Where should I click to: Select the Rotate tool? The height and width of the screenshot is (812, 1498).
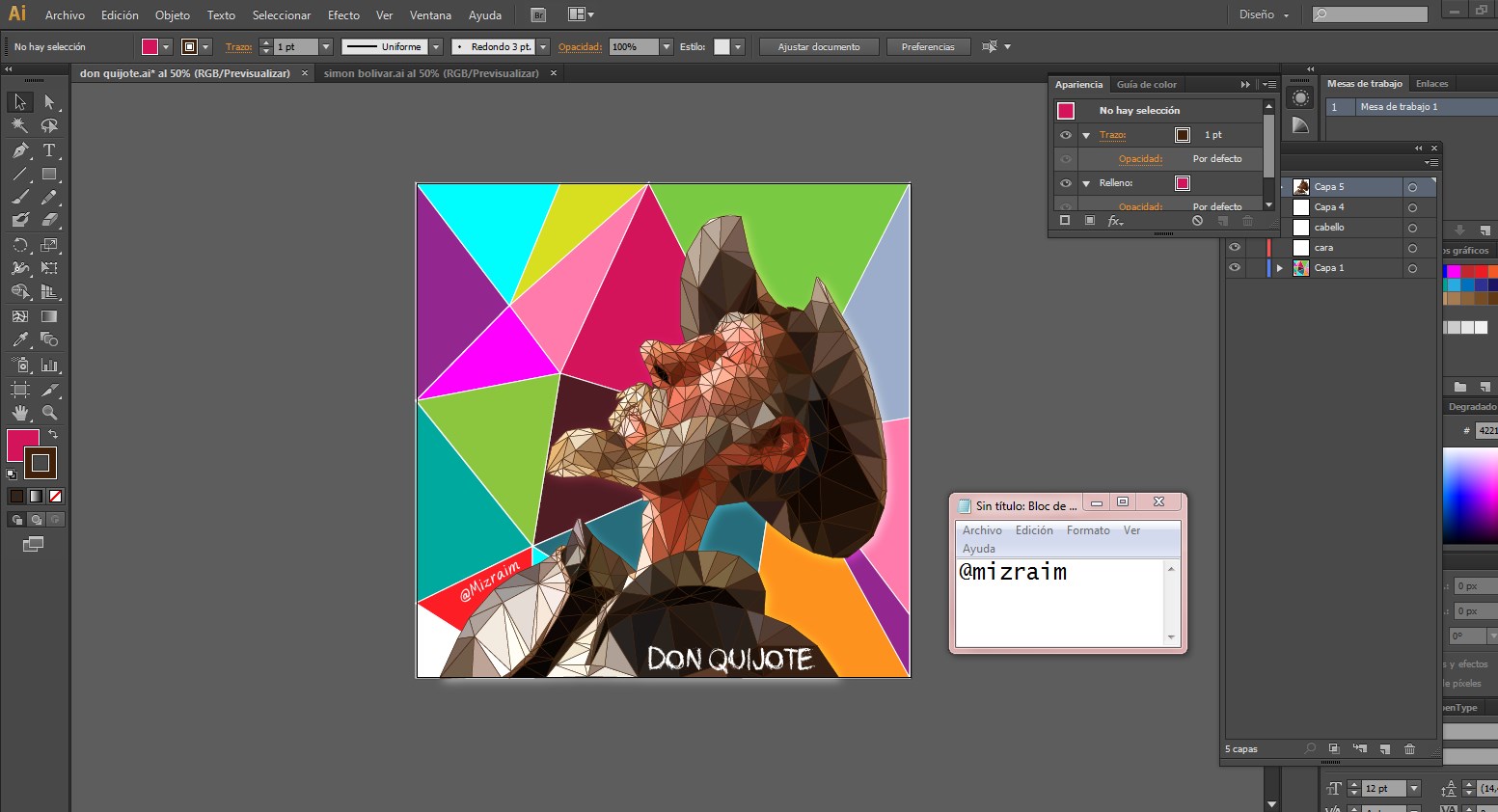(x=19, y=245)
